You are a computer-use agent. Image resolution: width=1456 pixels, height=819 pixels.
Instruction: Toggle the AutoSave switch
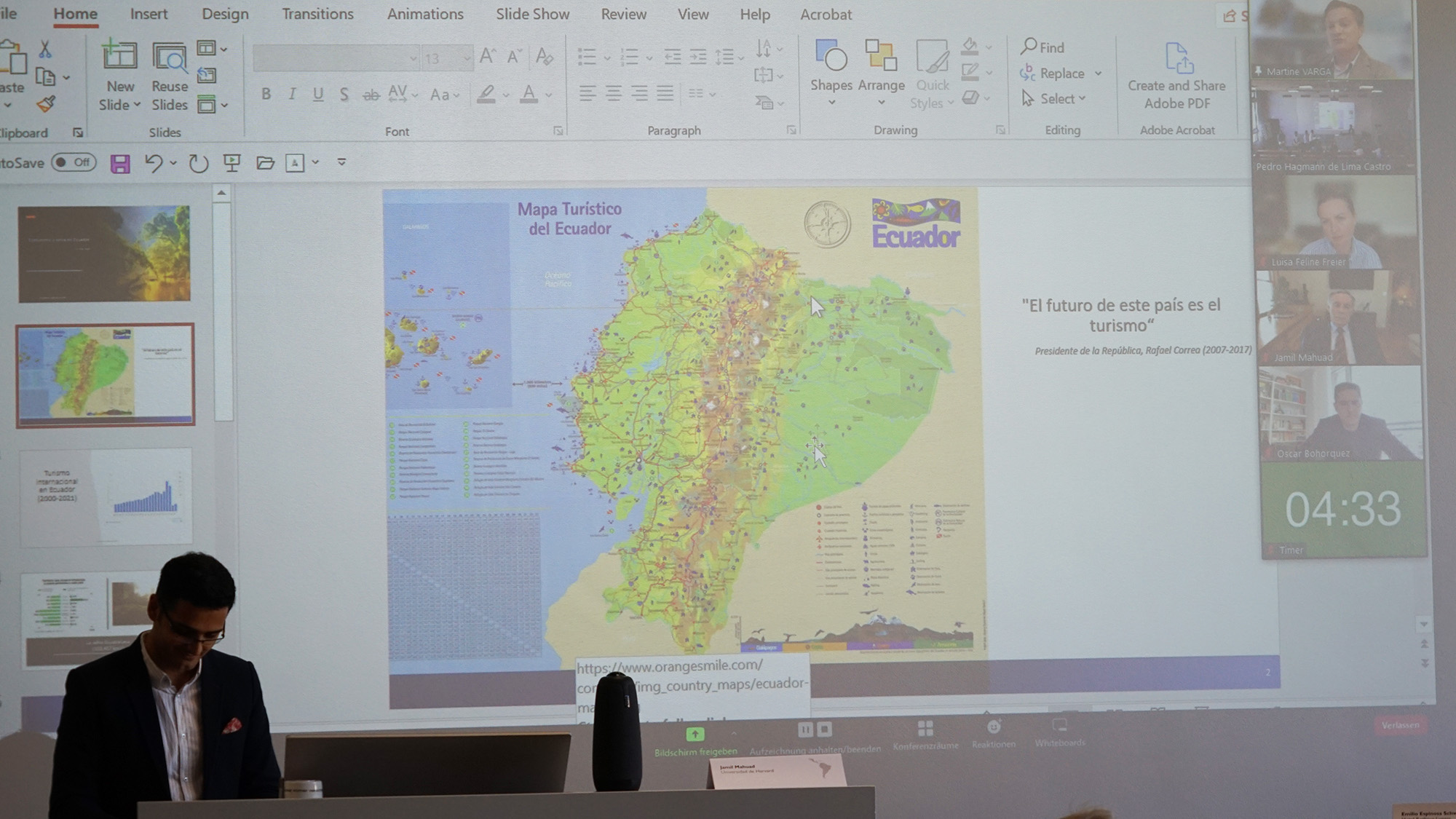74,162
